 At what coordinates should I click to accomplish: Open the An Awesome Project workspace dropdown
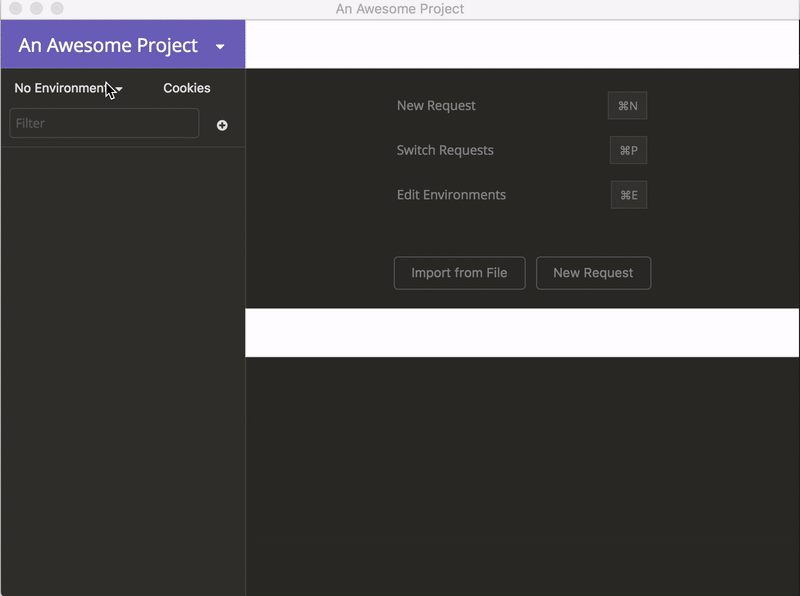[121, 45]
